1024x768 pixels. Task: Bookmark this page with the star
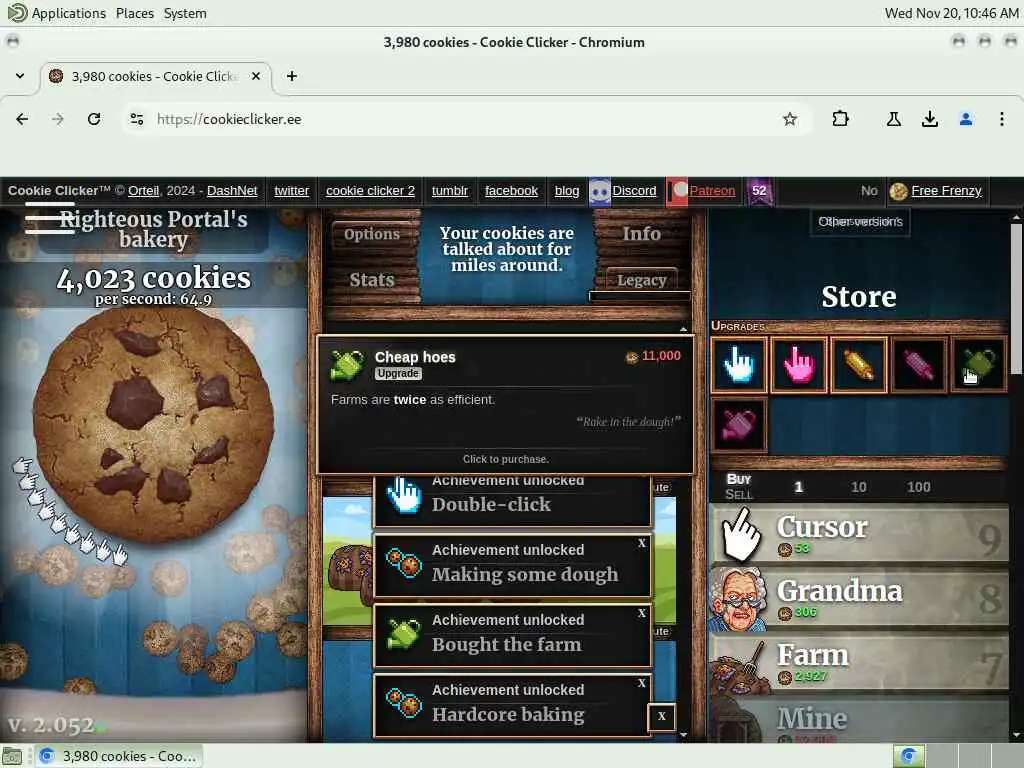pos(790,119)
